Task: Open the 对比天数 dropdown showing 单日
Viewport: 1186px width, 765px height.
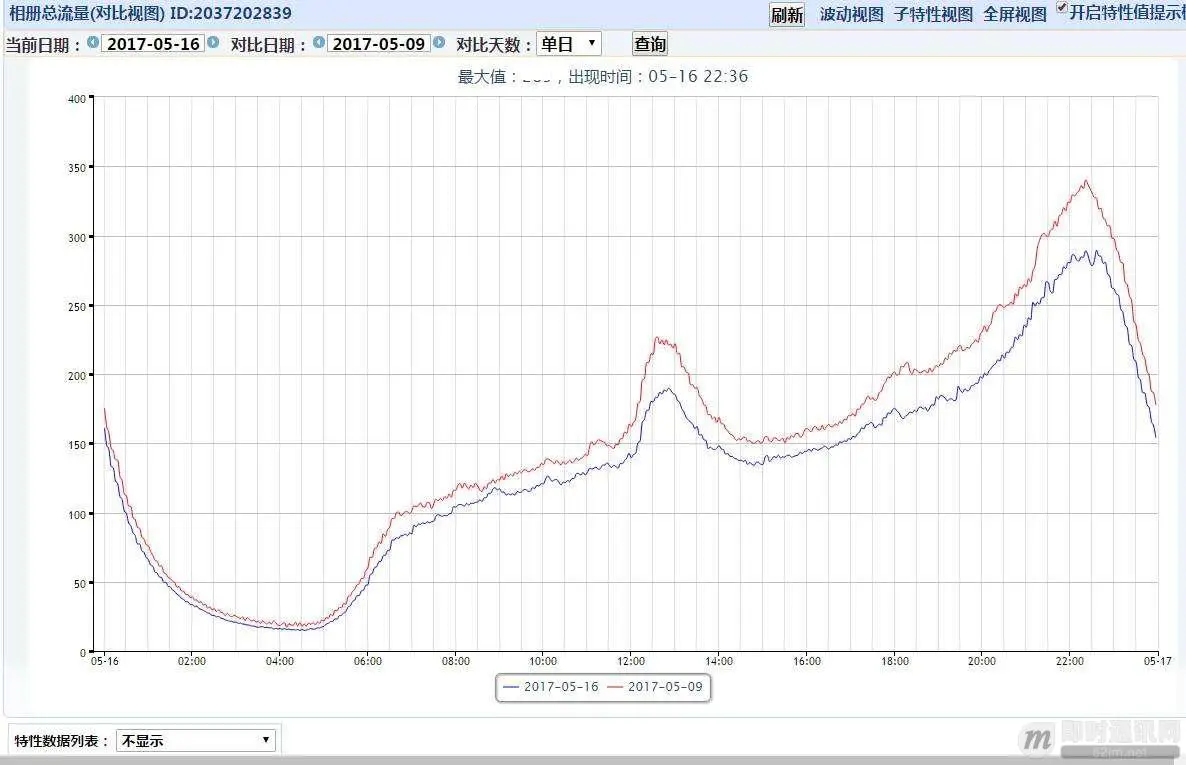Action: pyautogui.click(x=566, y=43)
